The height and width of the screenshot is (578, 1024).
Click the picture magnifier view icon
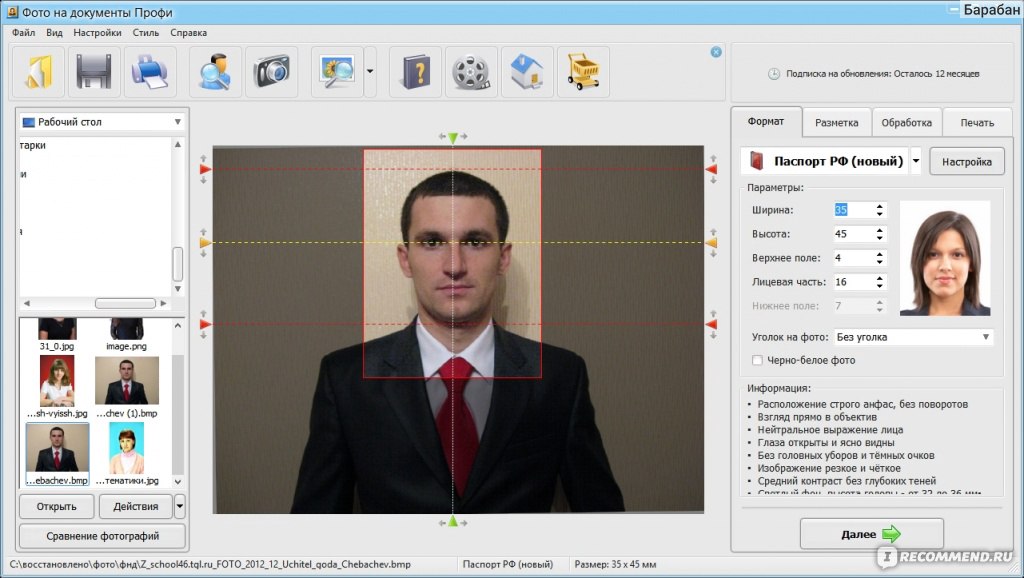tap(337, 72)
